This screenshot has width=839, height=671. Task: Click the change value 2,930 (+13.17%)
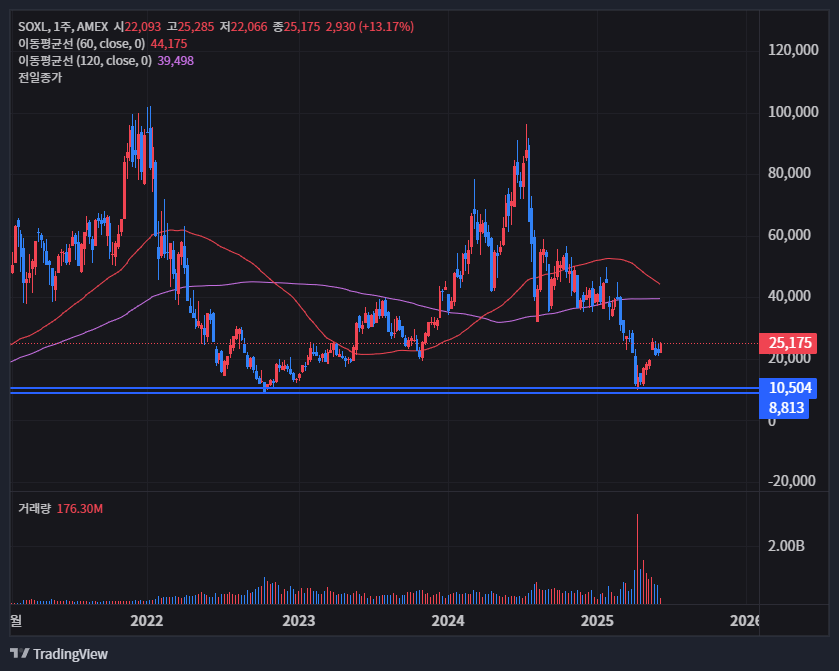(x=370, y=27)
